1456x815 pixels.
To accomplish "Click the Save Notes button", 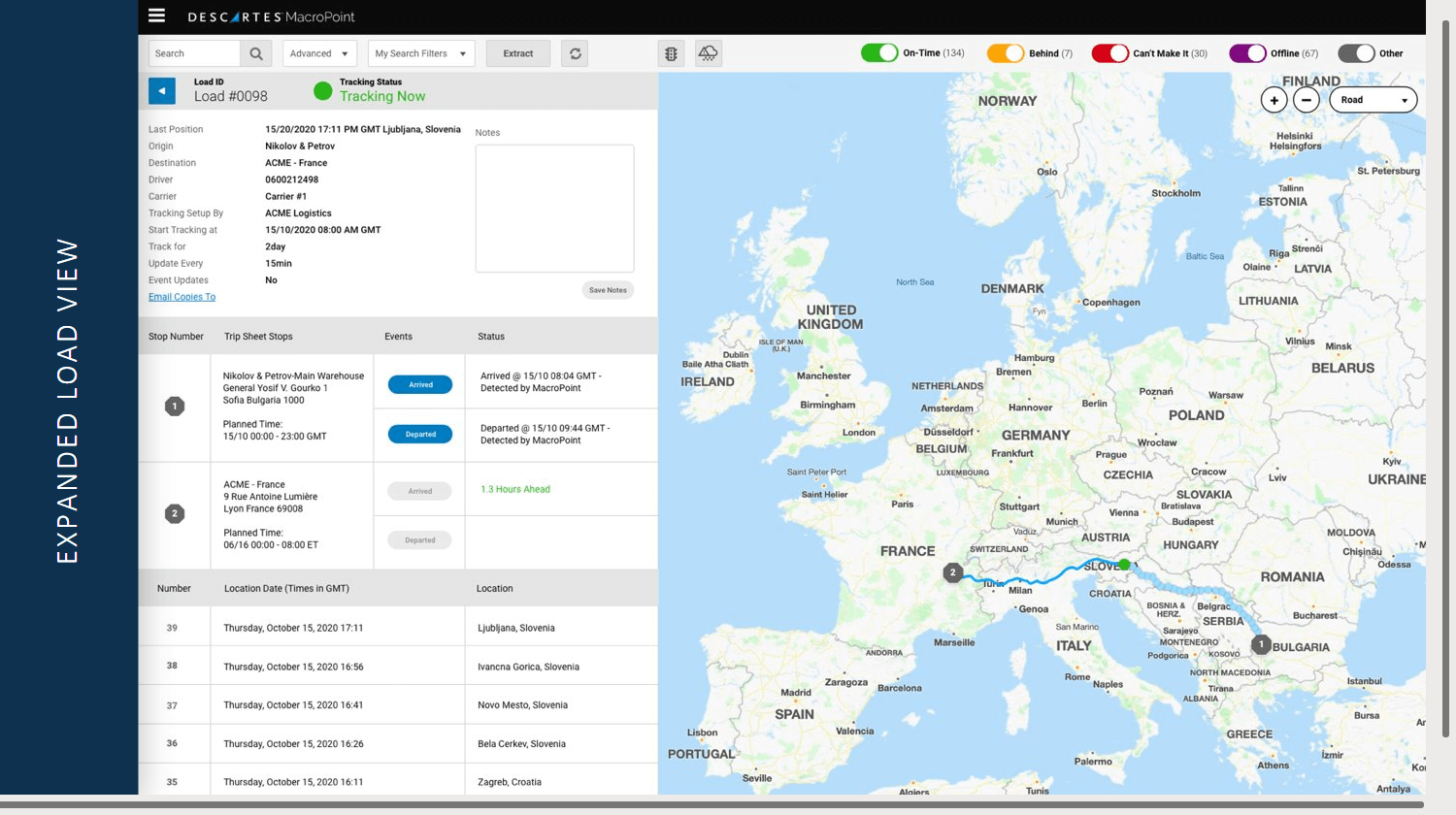I will 609,290.
